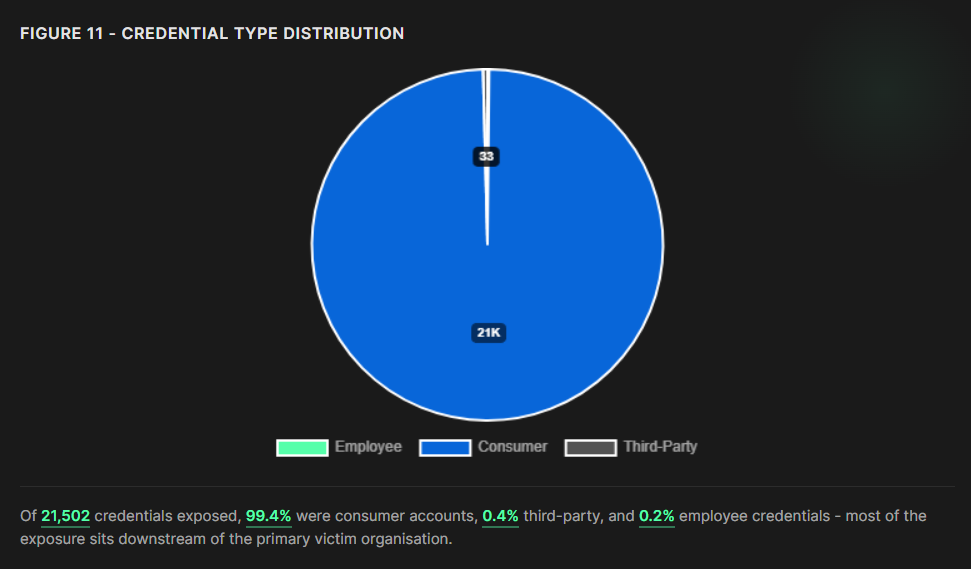Click the highlighted 99.4% consumer value
Image resolution: width=971 pixels, height=569 pixels.
[x=269, y=516]
